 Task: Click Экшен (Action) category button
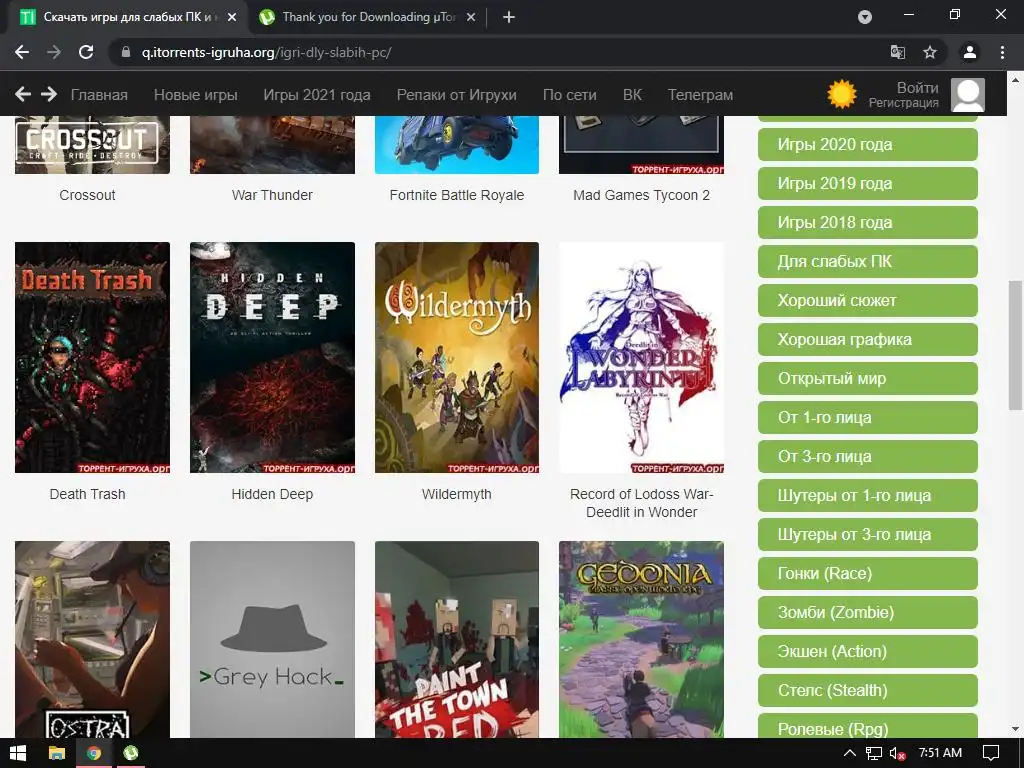pos(868,652)
